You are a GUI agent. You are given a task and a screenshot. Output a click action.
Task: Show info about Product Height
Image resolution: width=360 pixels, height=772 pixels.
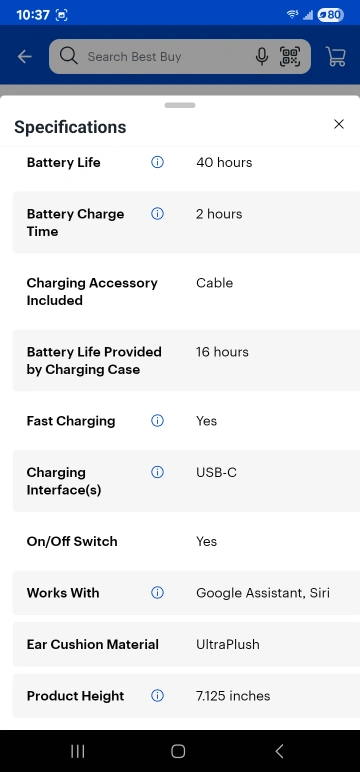tap(157, 696)
